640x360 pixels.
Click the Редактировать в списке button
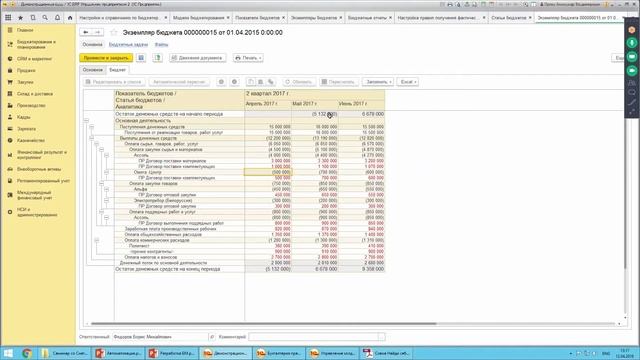(113, 82)
